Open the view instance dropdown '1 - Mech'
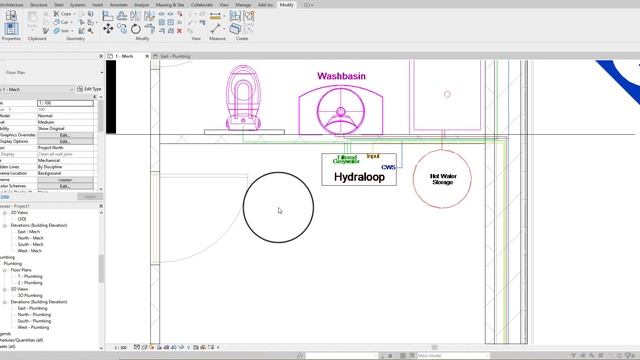The height and width of the screenshot is (360, 640). click(37, 89)
